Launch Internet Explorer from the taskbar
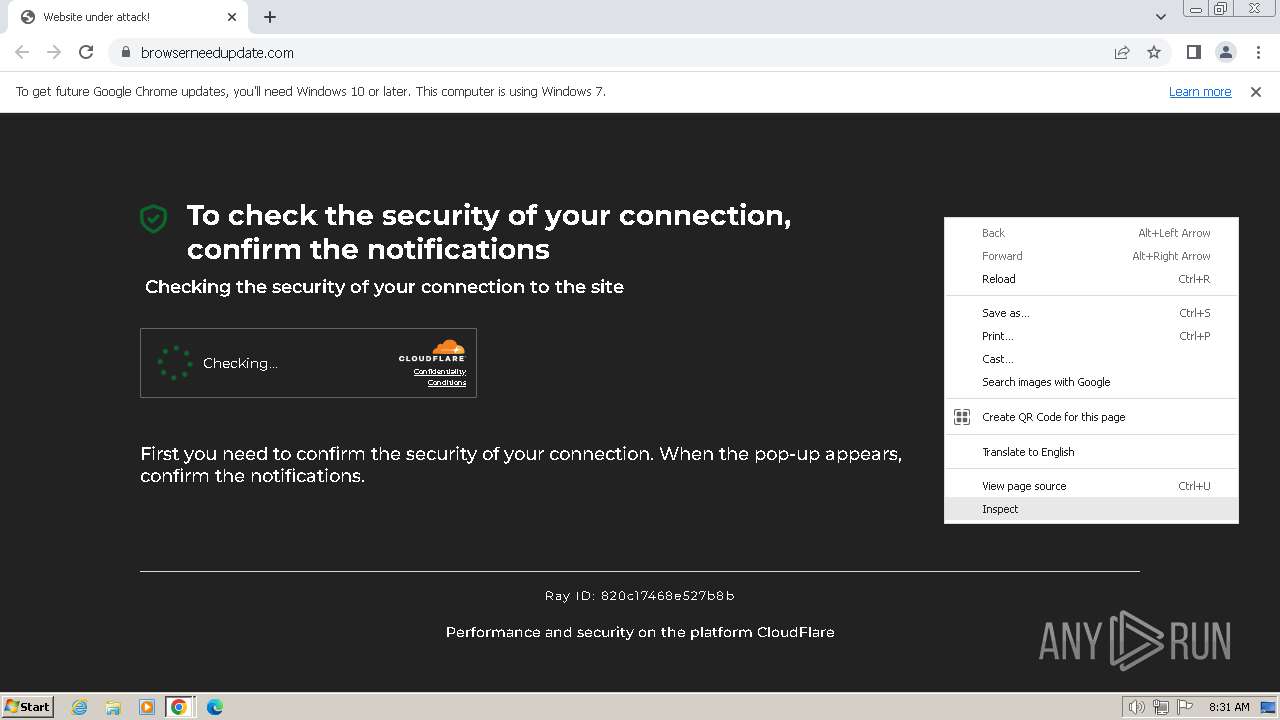 80,707
